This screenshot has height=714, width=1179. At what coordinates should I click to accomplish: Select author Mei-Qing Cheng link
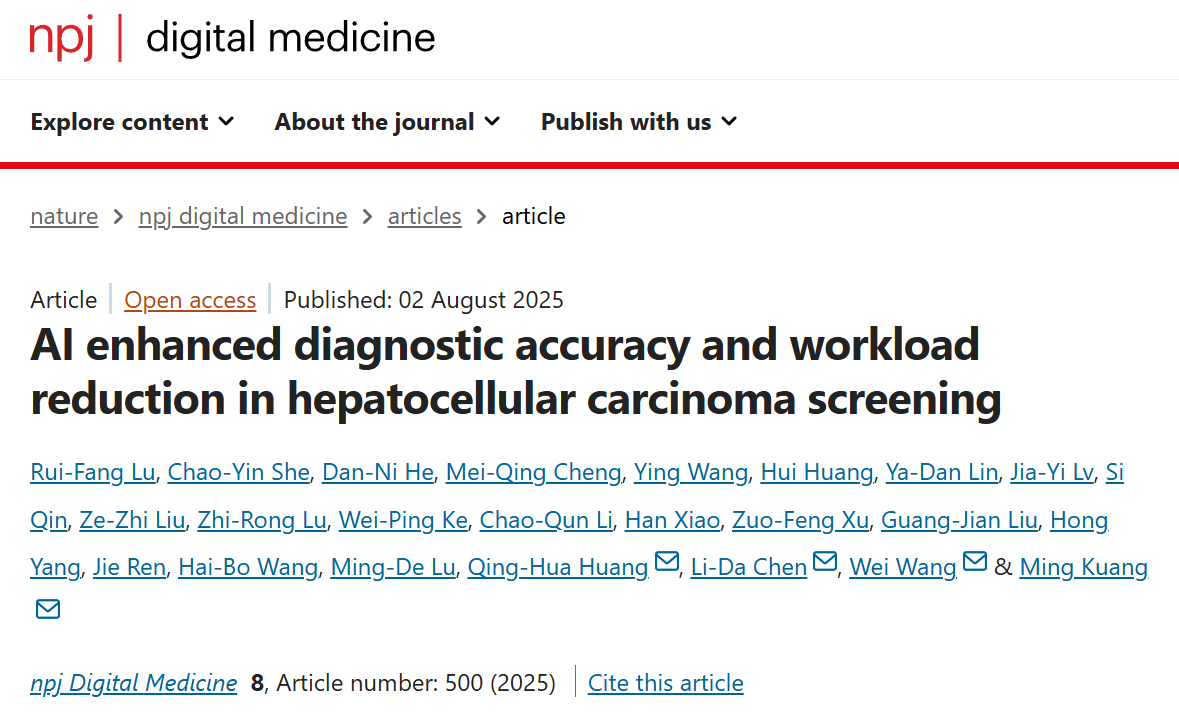pos(533,472)
